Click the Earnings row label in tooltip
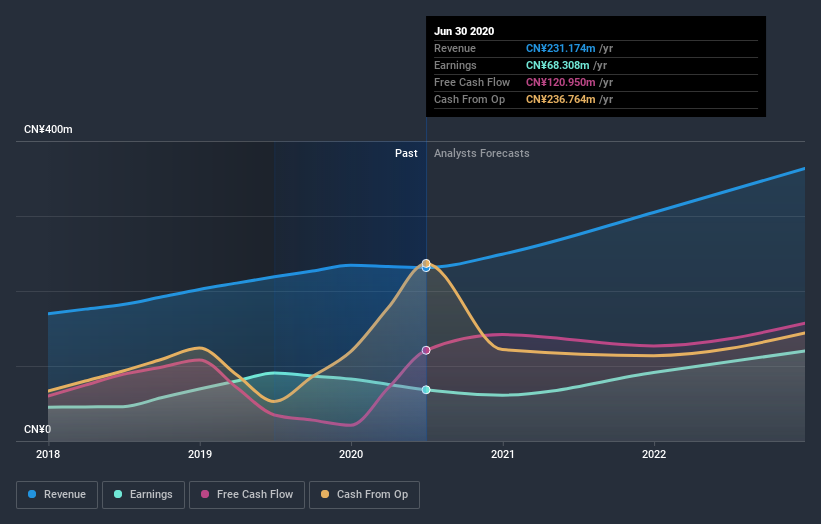 point(456,65)
